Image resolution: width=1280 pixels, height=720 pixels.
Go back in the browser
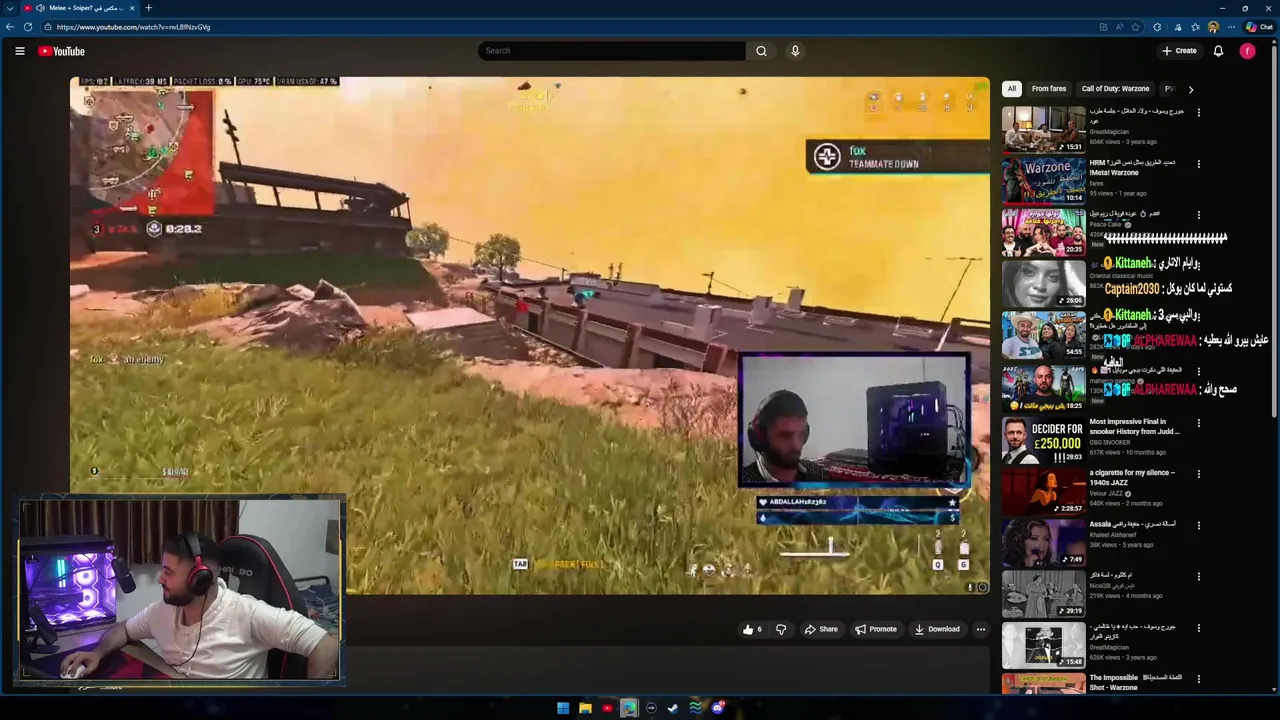tap(10, 27)
